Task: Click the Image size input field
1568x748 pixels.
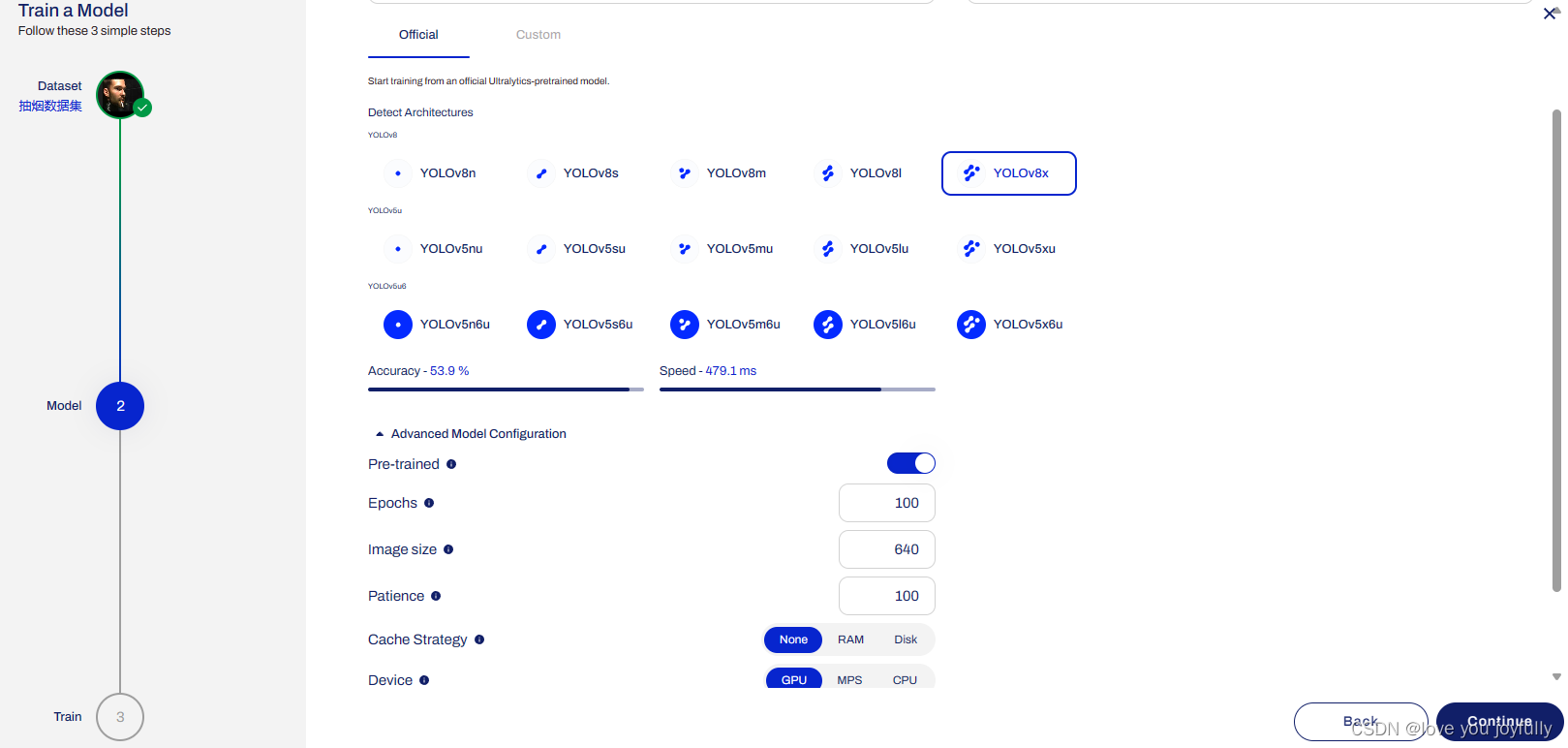Action: coord(887,549)
